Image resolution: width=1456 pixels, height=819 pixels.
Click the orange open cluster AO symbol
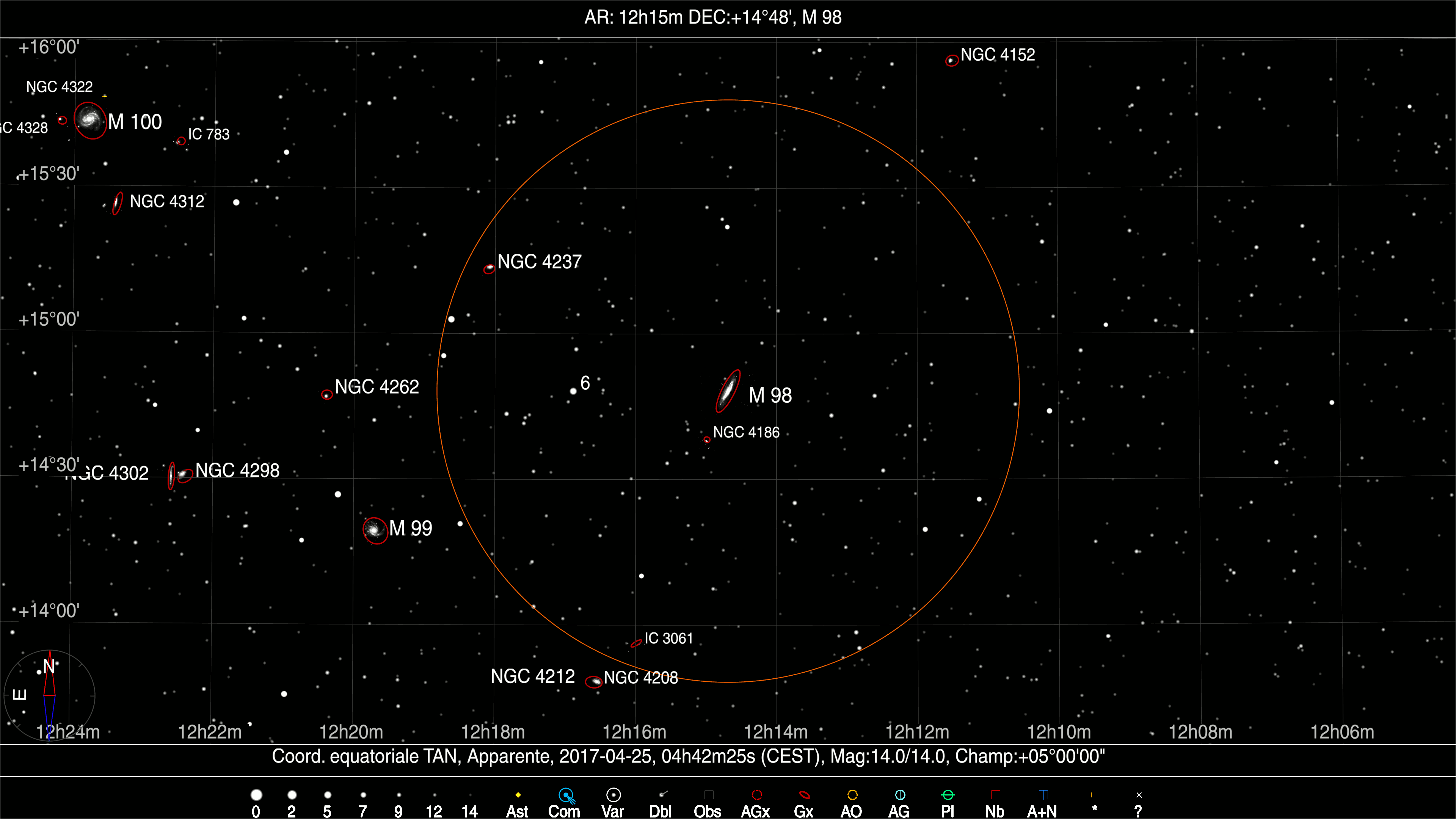[x=852, y=795]
